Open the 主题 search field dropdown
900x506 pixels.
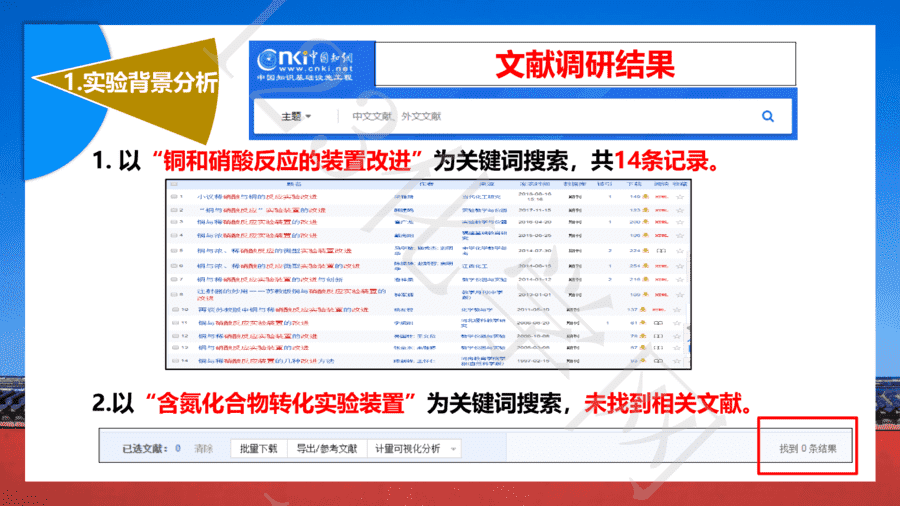(296, 116)
